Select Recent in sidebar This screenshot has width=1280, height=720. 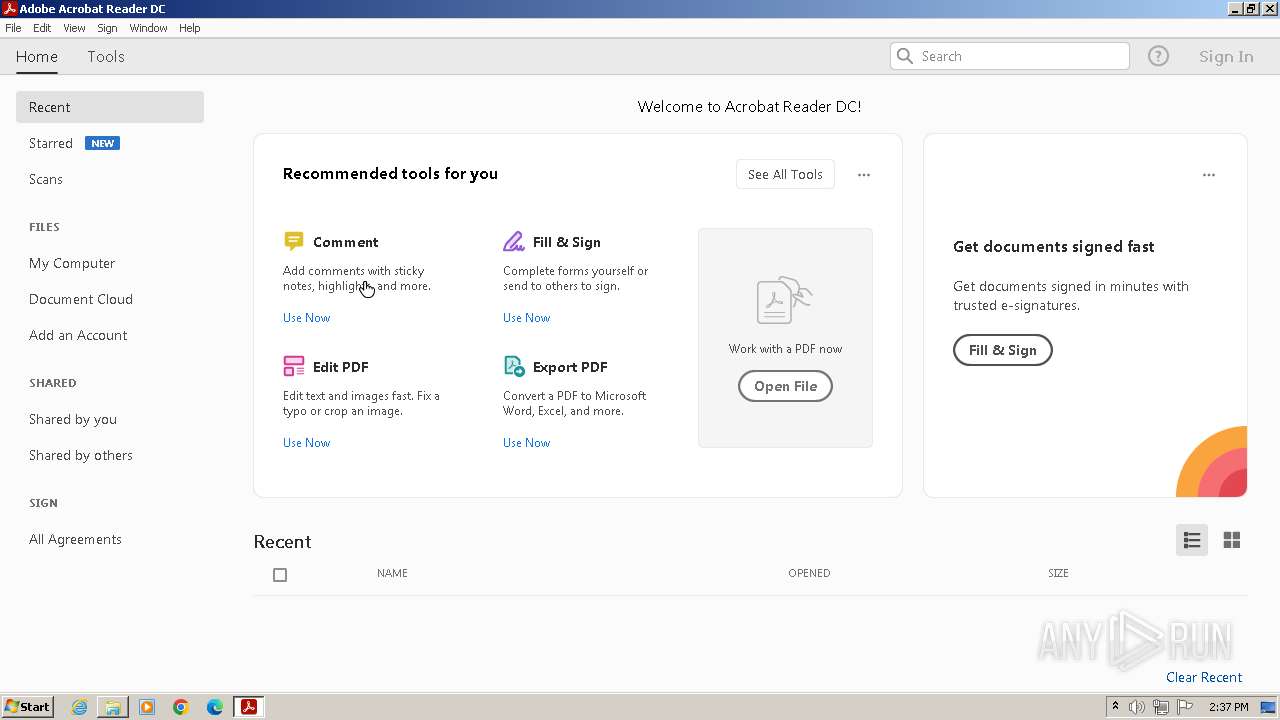click(x=110, y=107)
